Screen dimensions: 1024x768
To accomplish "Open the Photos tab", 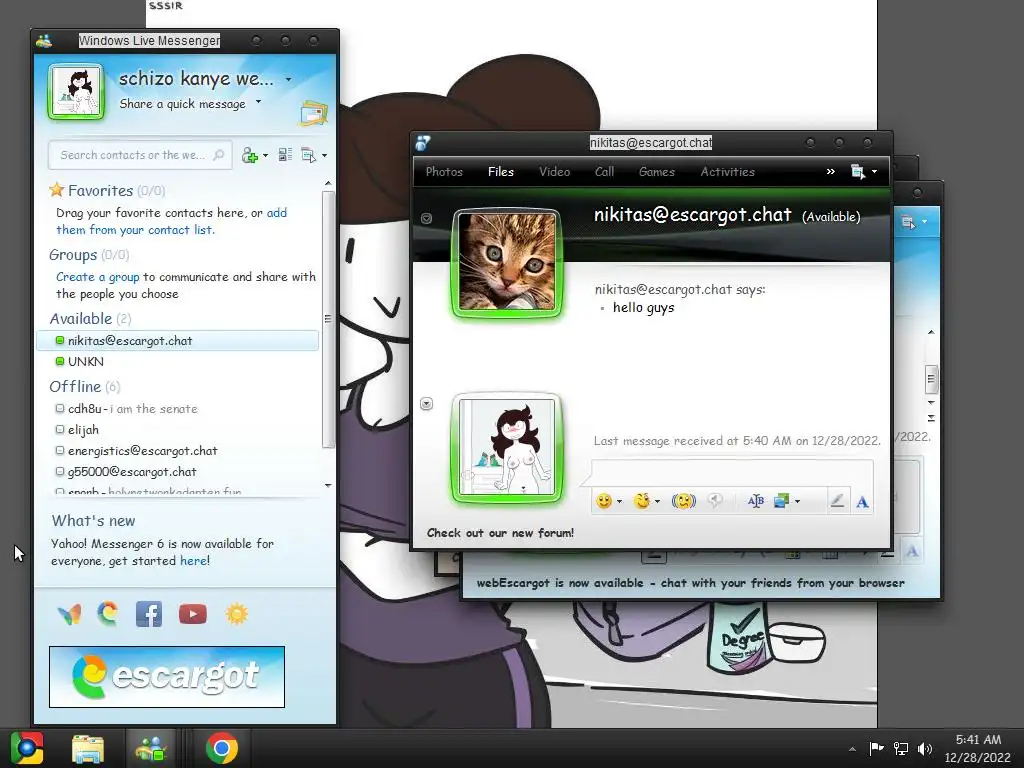I will pos(444,172).
